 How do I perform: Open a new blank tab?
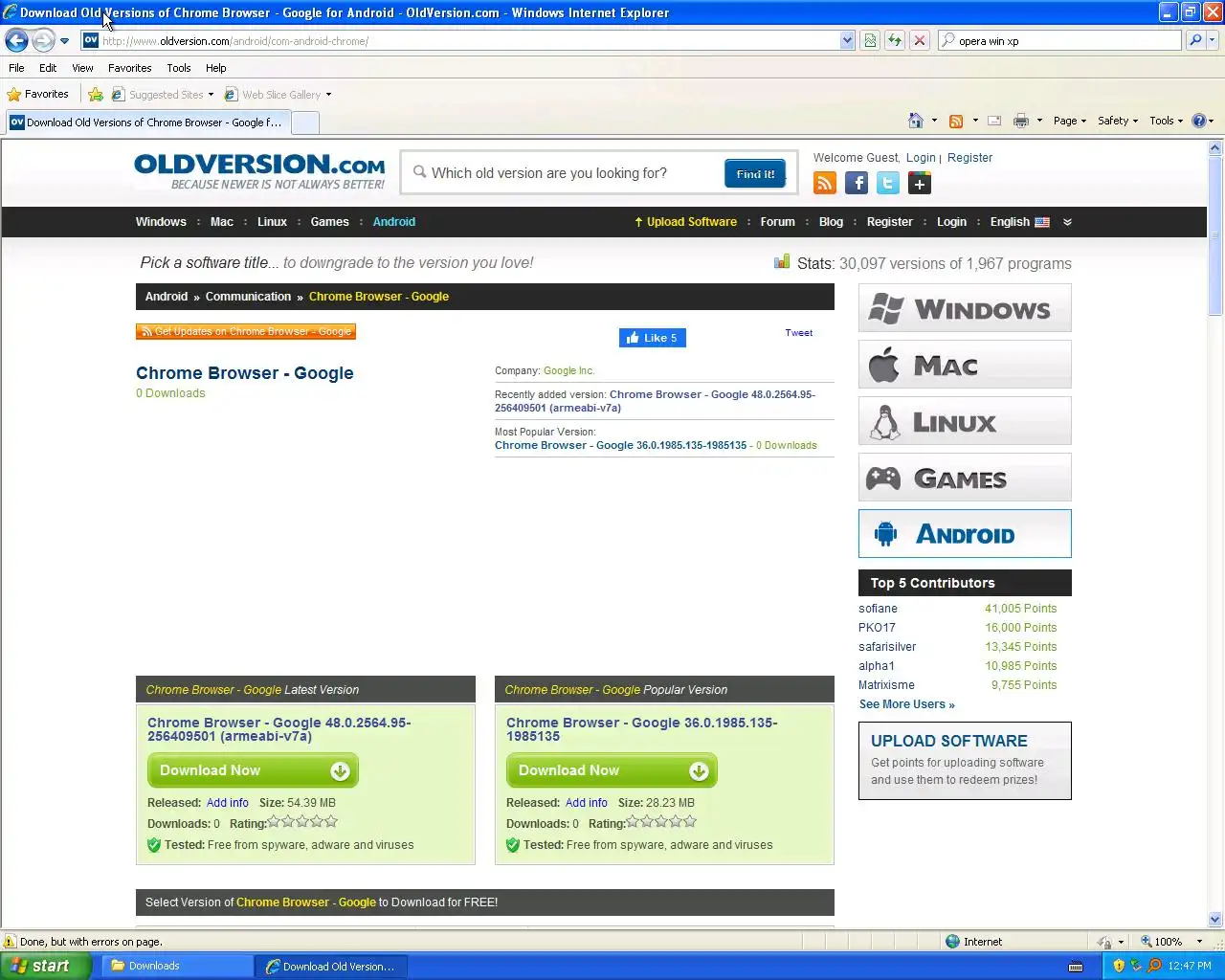pyautogui.click(x=304, y=122)
